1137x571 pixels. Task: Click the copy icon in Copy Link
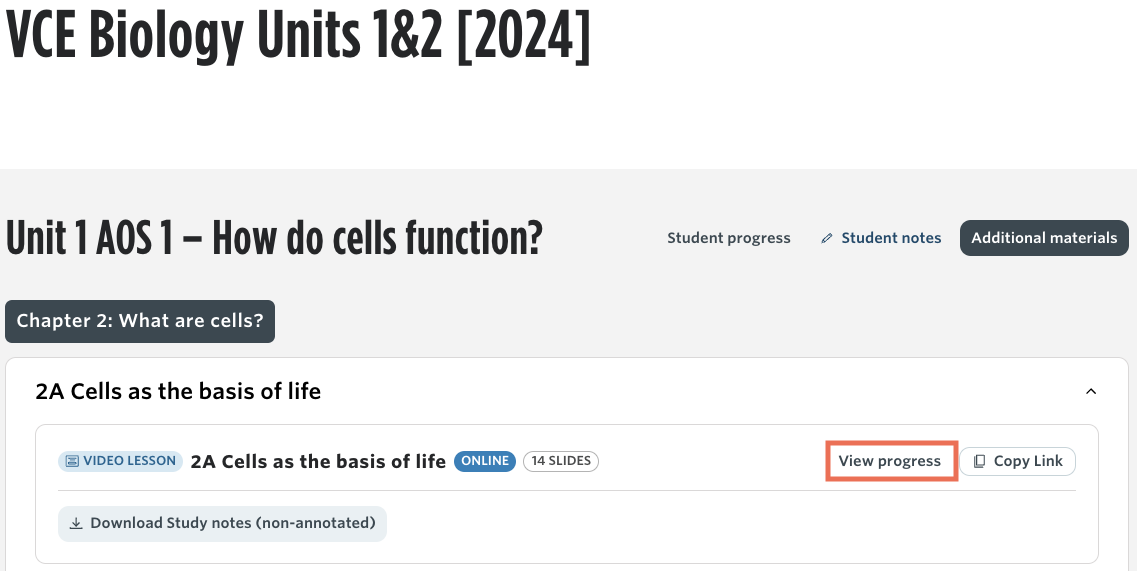pos(979,461)
